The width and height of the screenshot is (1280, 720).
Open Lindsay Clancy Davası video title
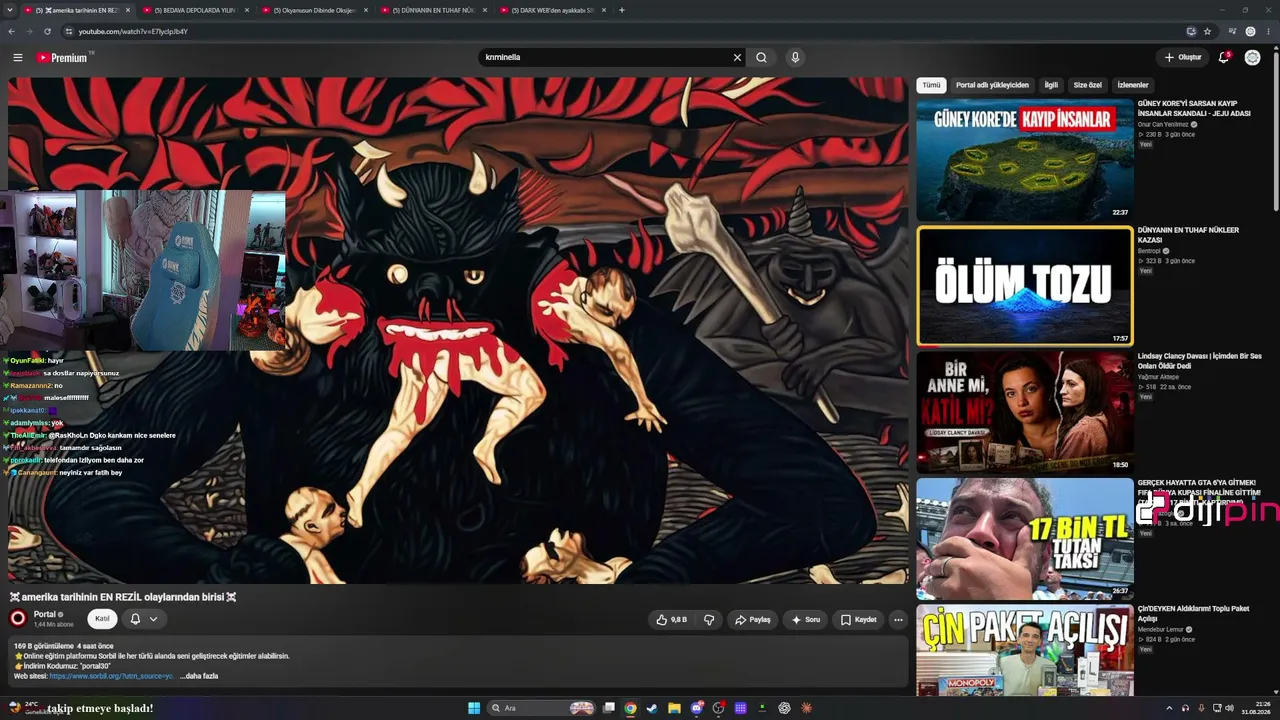tap(1199, 361)
